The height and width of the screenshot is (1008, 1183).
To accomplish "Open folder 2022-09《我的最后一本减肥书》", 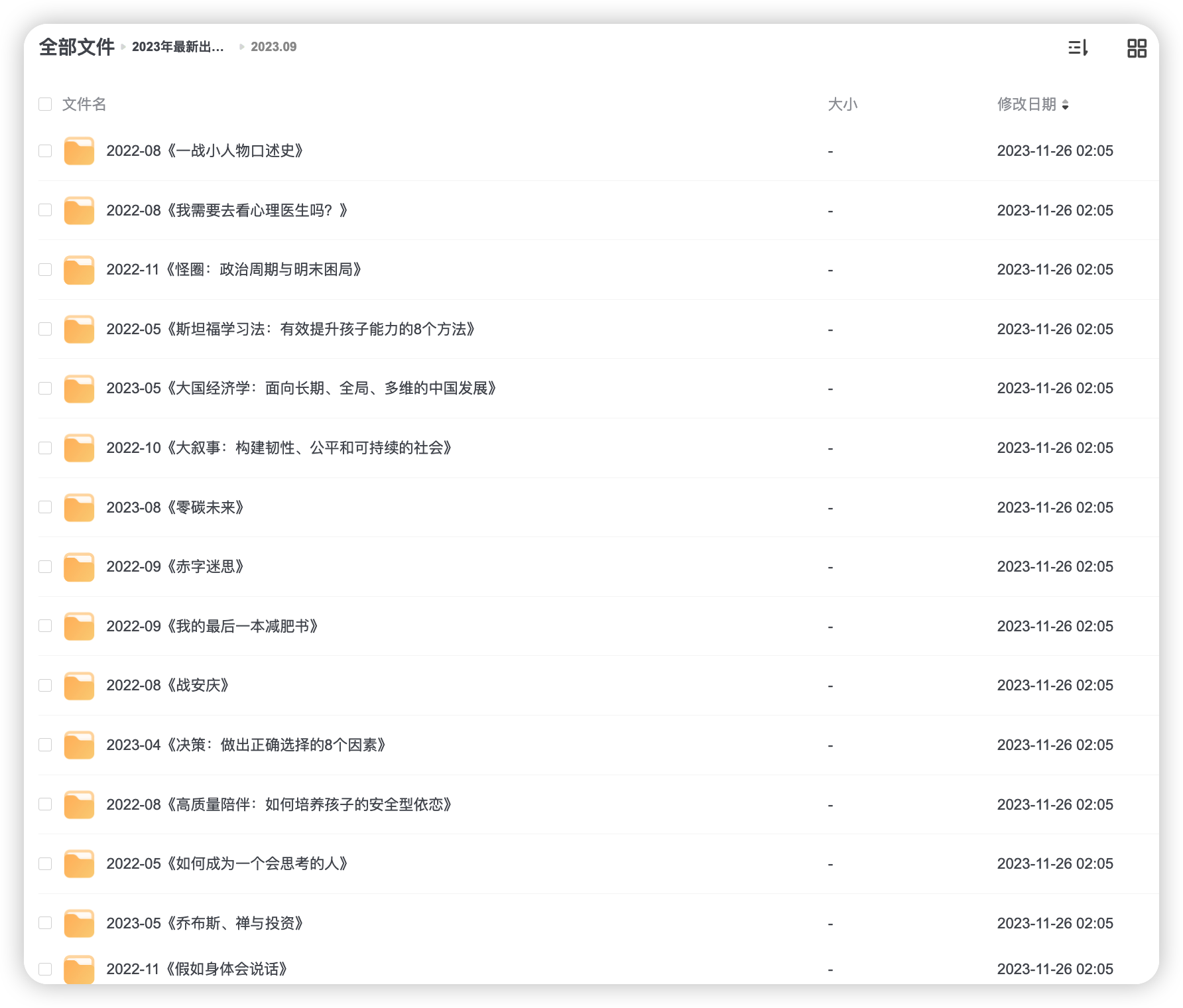I will tap(212, 626).
